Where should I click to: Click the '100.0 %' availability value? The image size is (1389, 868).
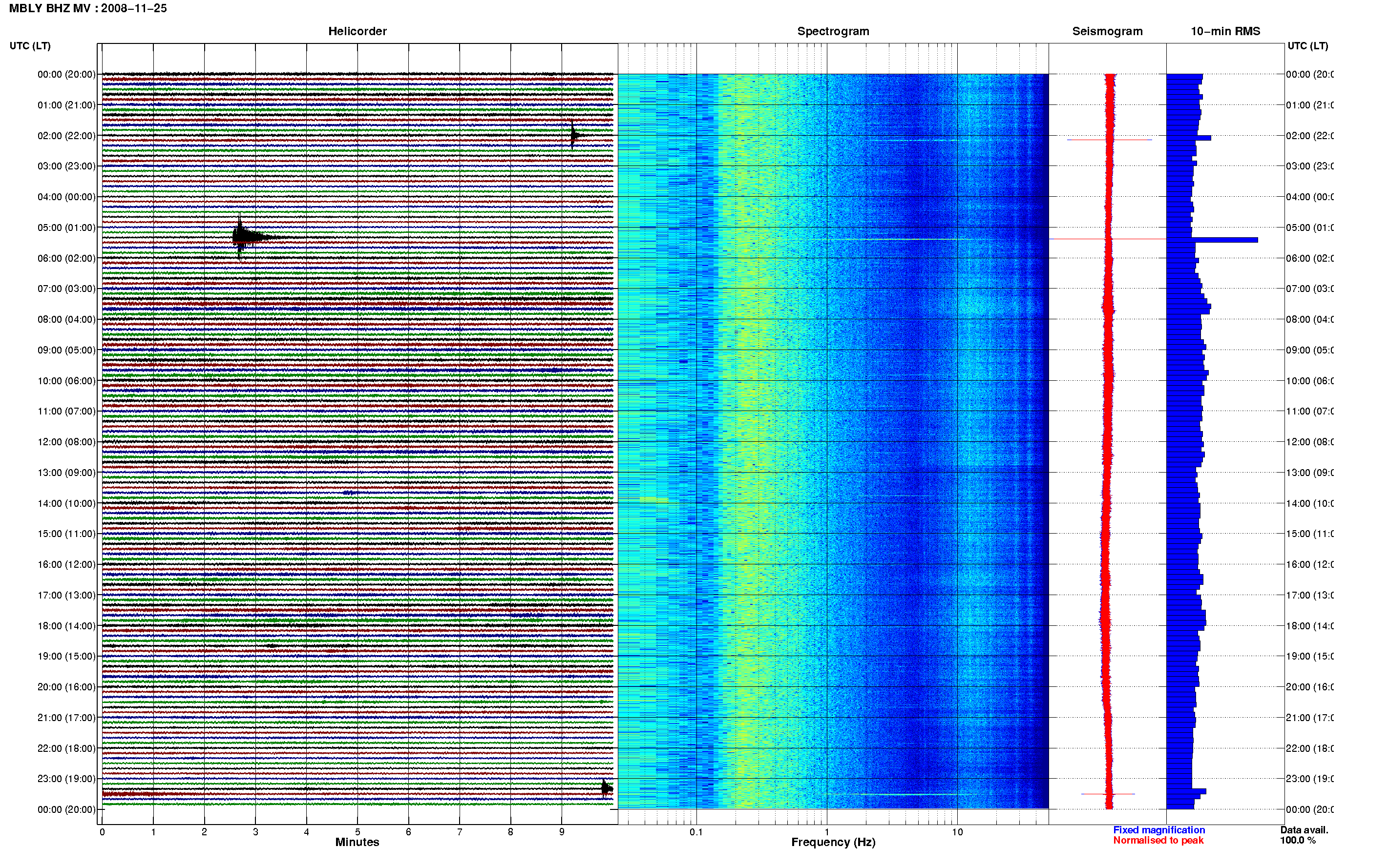[x=1298, y=841]
